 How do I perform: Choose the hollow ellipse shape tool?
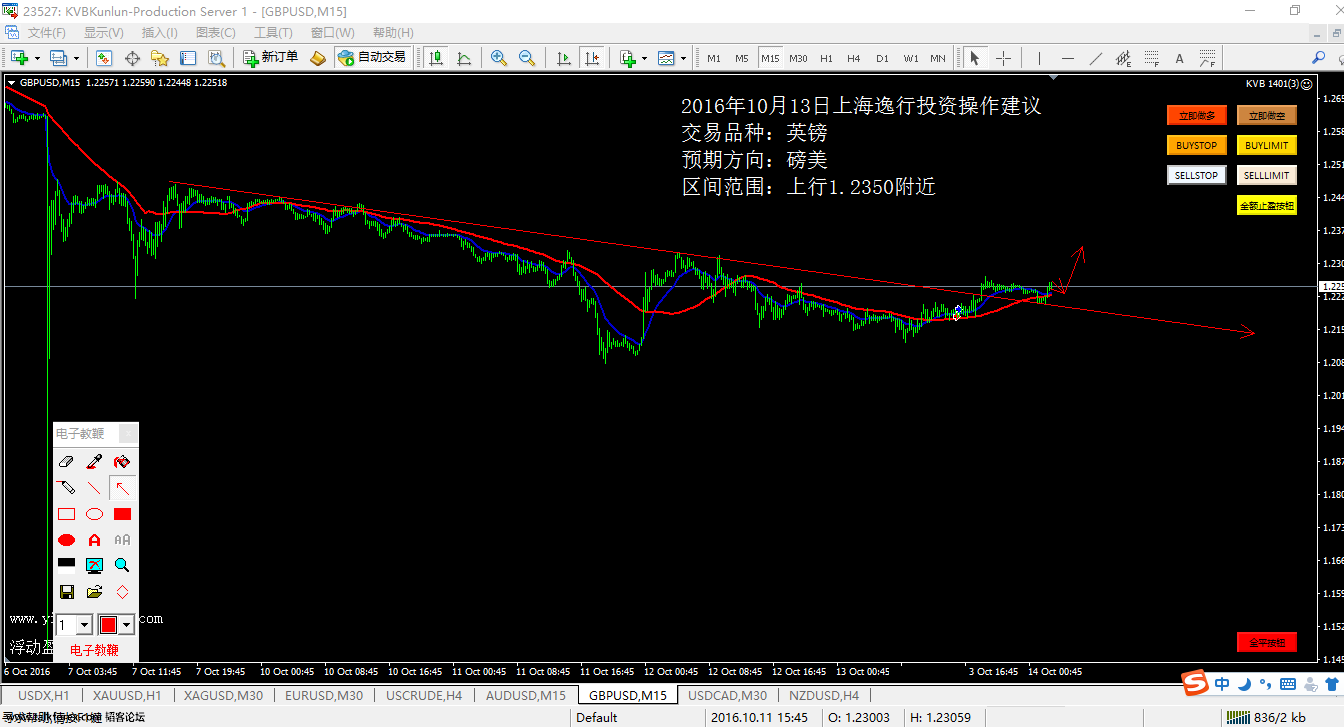[94, 514]
